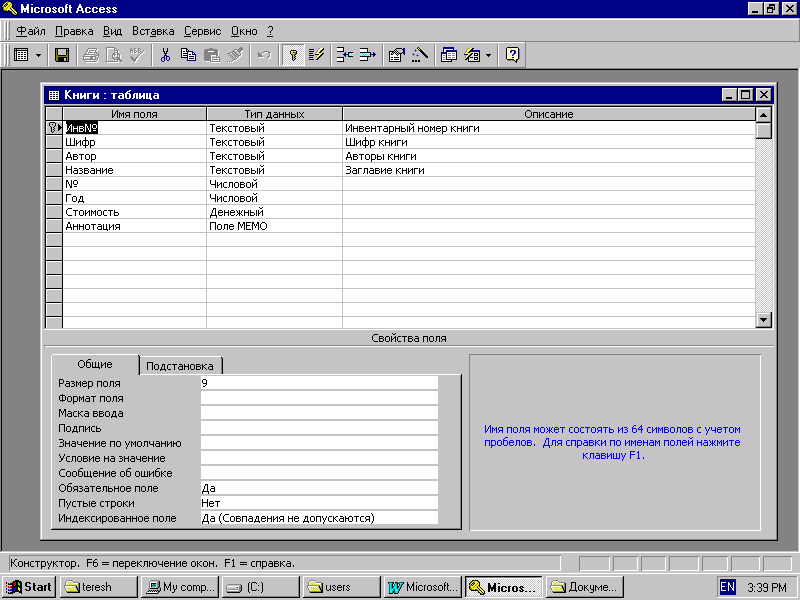
Task: Click the Год field name cell
Action: click(135, 198)
